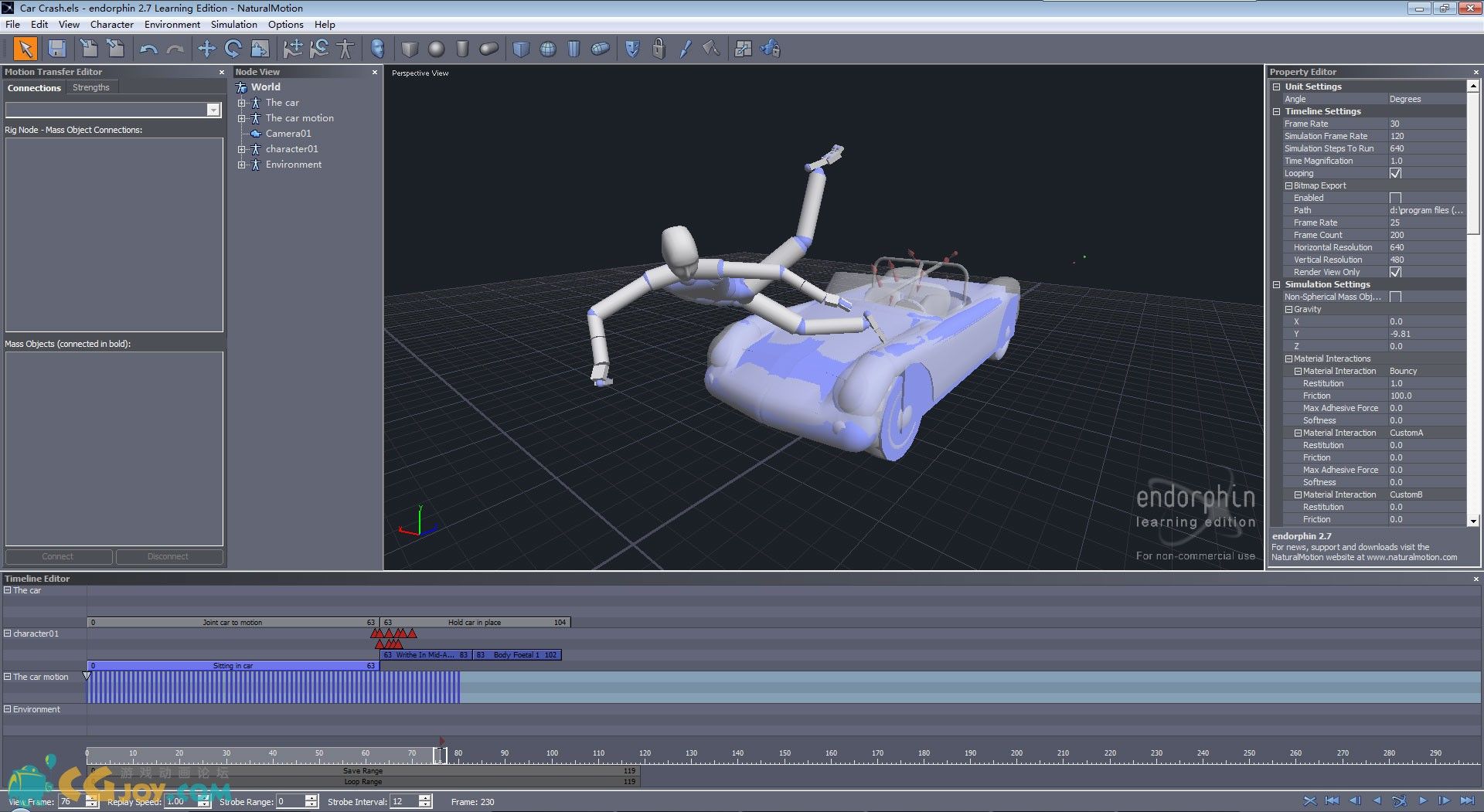This screenshot has width=1484, height=812.
Task: Click the blue mask behaviour icon
Action: tap(632, 49)
